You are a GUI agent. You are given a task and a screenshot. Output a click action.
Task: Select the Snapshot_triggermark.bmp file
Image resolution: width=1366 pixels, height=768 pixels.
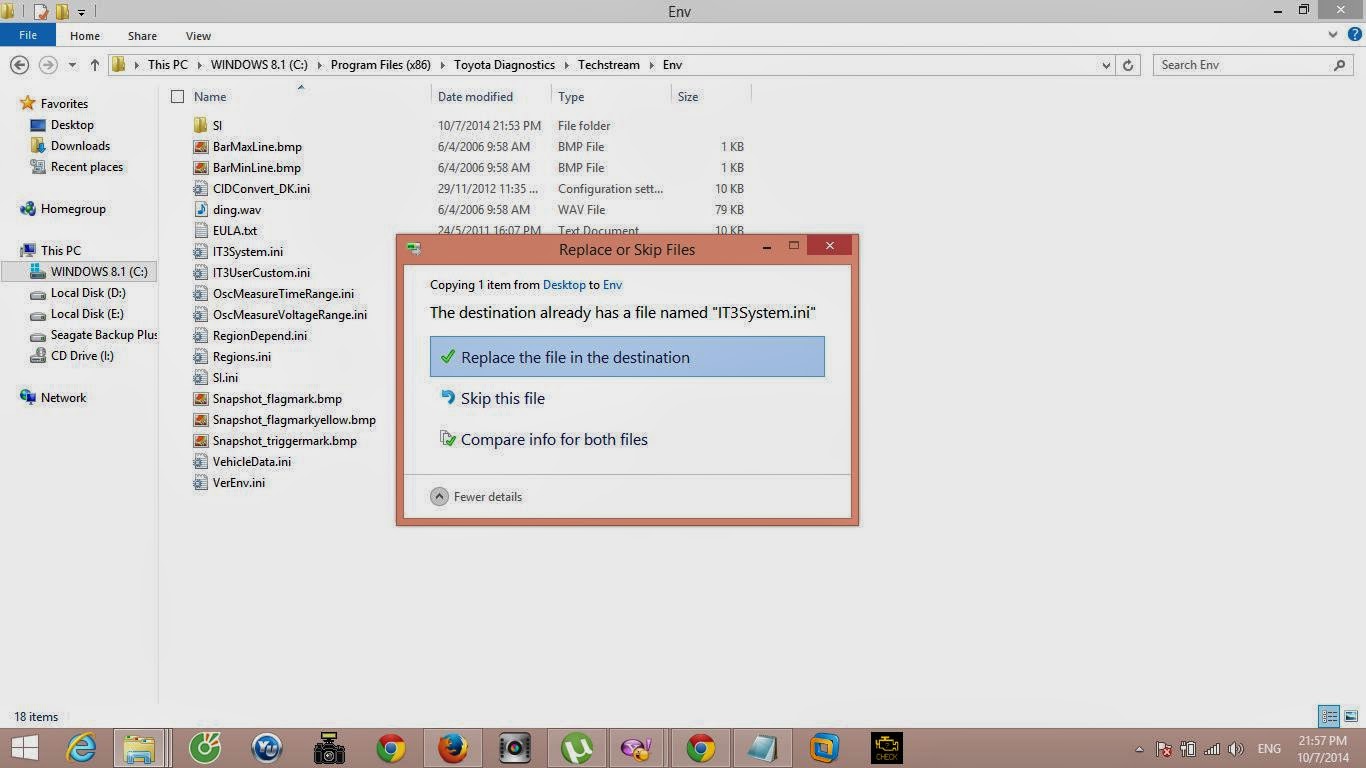pos(284,441)
